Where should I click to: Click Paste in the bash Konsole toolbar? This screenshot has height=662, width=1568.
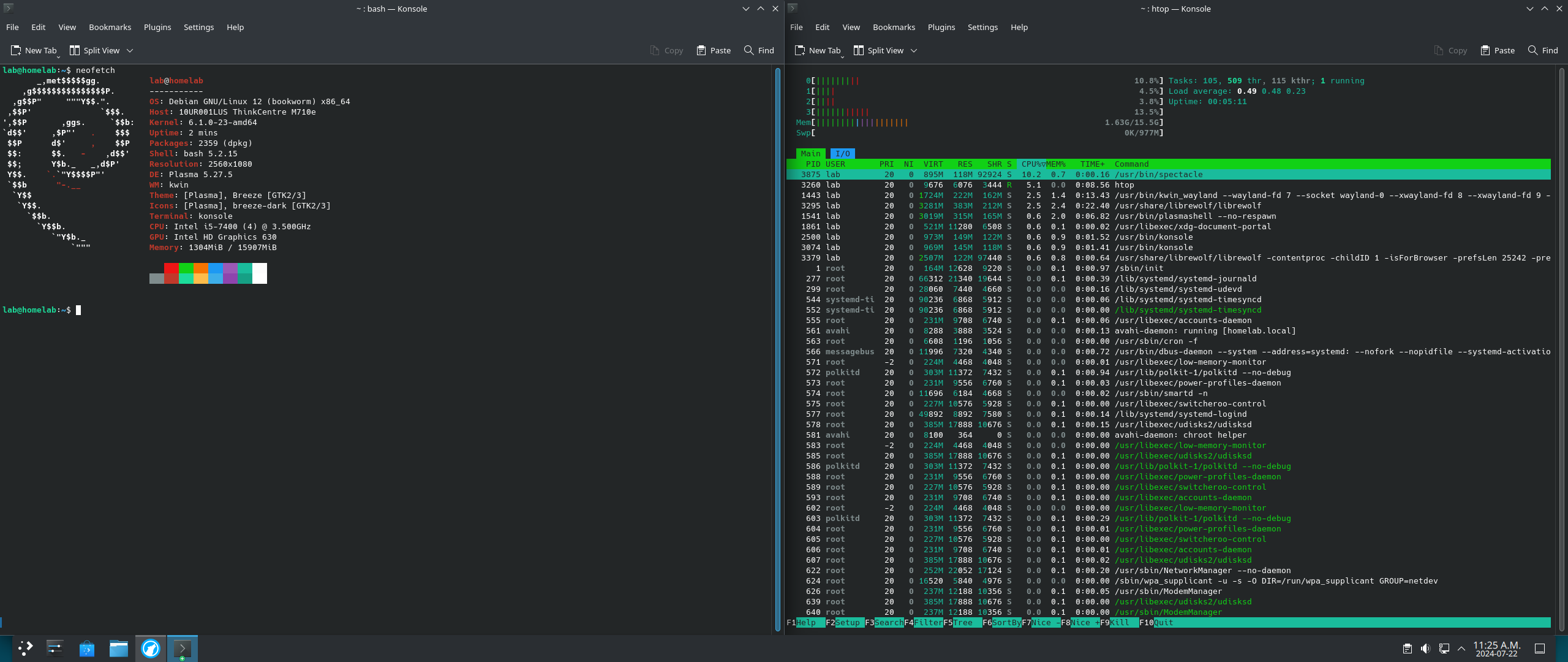click(714, 51)
